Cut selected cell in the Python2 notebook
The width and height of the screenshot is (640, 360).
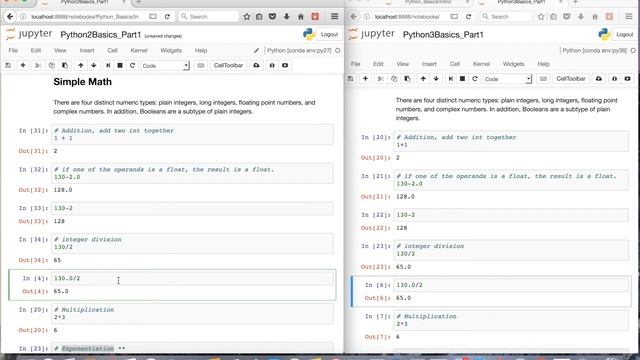(x=38, y=65)
